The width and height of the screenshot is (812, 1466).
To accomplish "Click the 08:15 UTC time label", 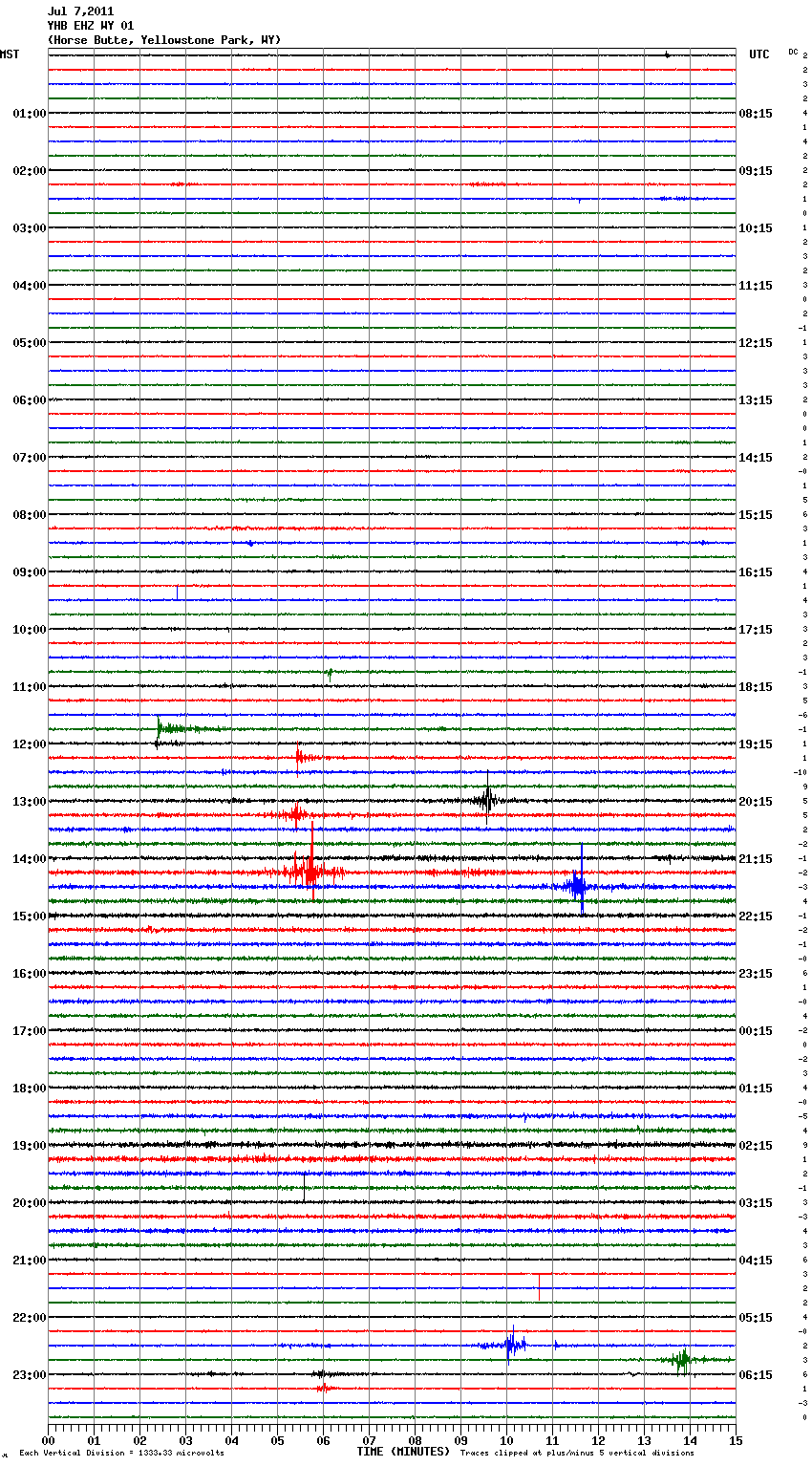I will click(756, 114).
